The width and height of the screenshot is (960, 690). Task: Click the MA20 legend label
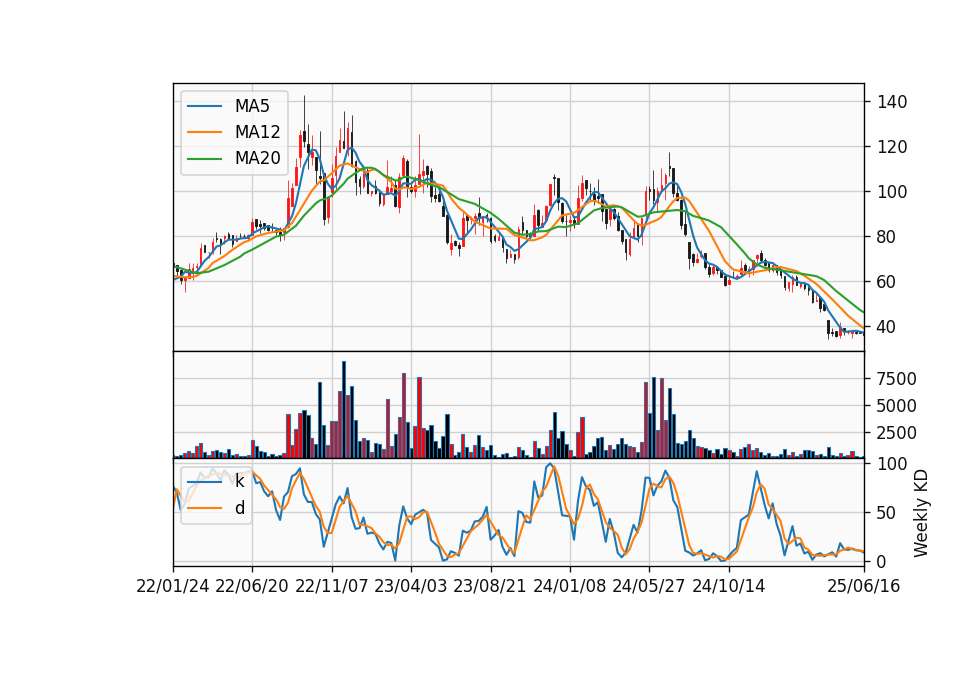257,159
